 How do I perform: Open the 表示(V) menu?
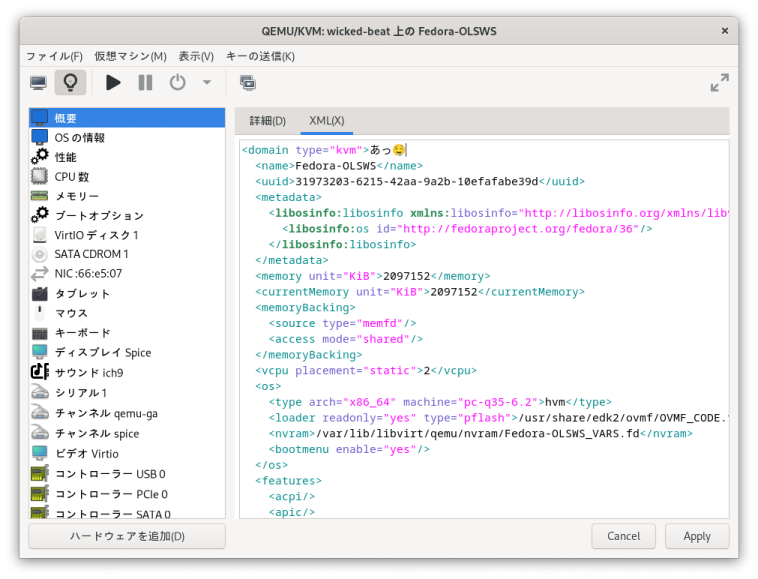[x=196, y=56]
